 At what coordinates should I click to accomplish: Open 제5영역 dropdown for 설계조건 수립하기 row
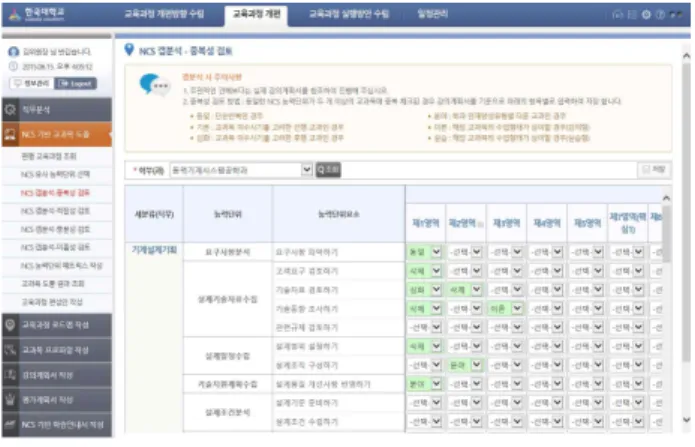(x=586, y=422)
